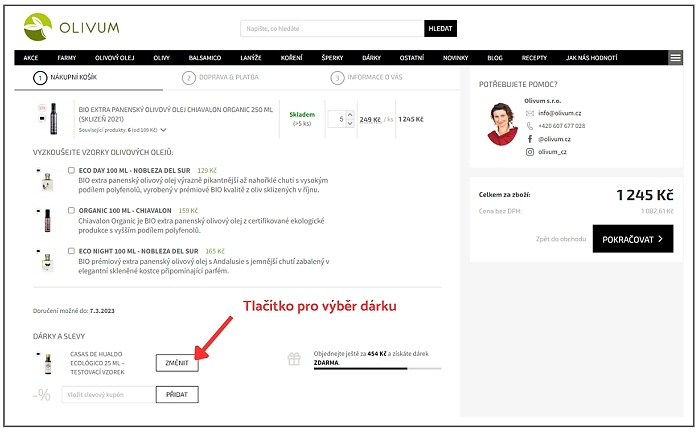Click the Zpět do obchodu link

tap(561, 239)
